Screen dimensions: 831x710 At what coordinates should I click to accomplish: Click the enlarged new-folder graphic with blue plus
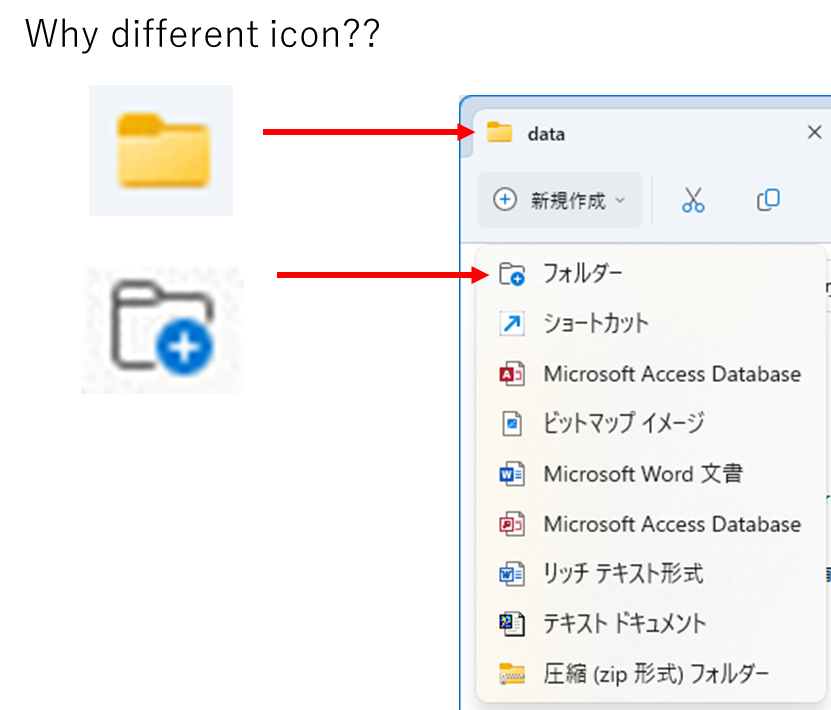coord(162,328)
